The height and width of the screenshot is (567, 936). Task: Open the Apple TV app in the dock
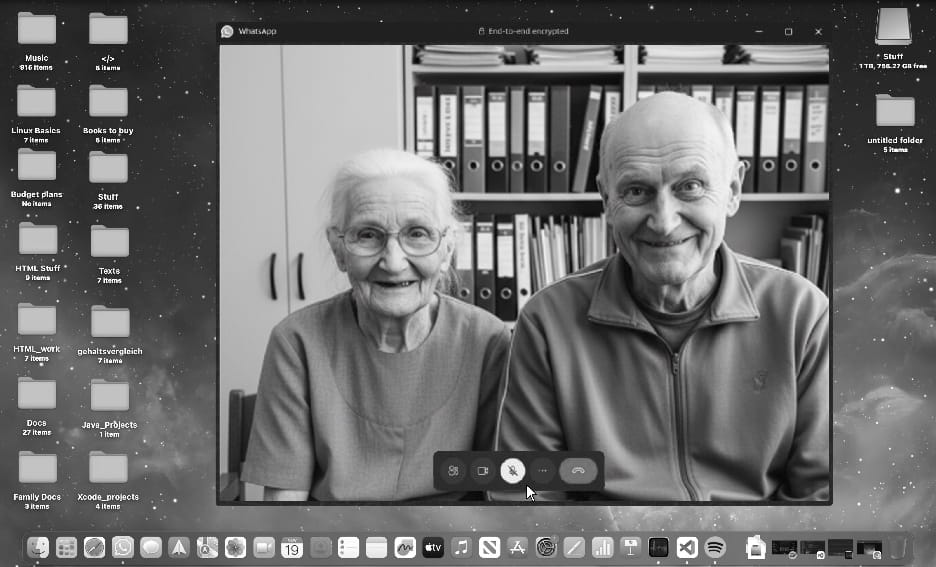click(433, 547)
